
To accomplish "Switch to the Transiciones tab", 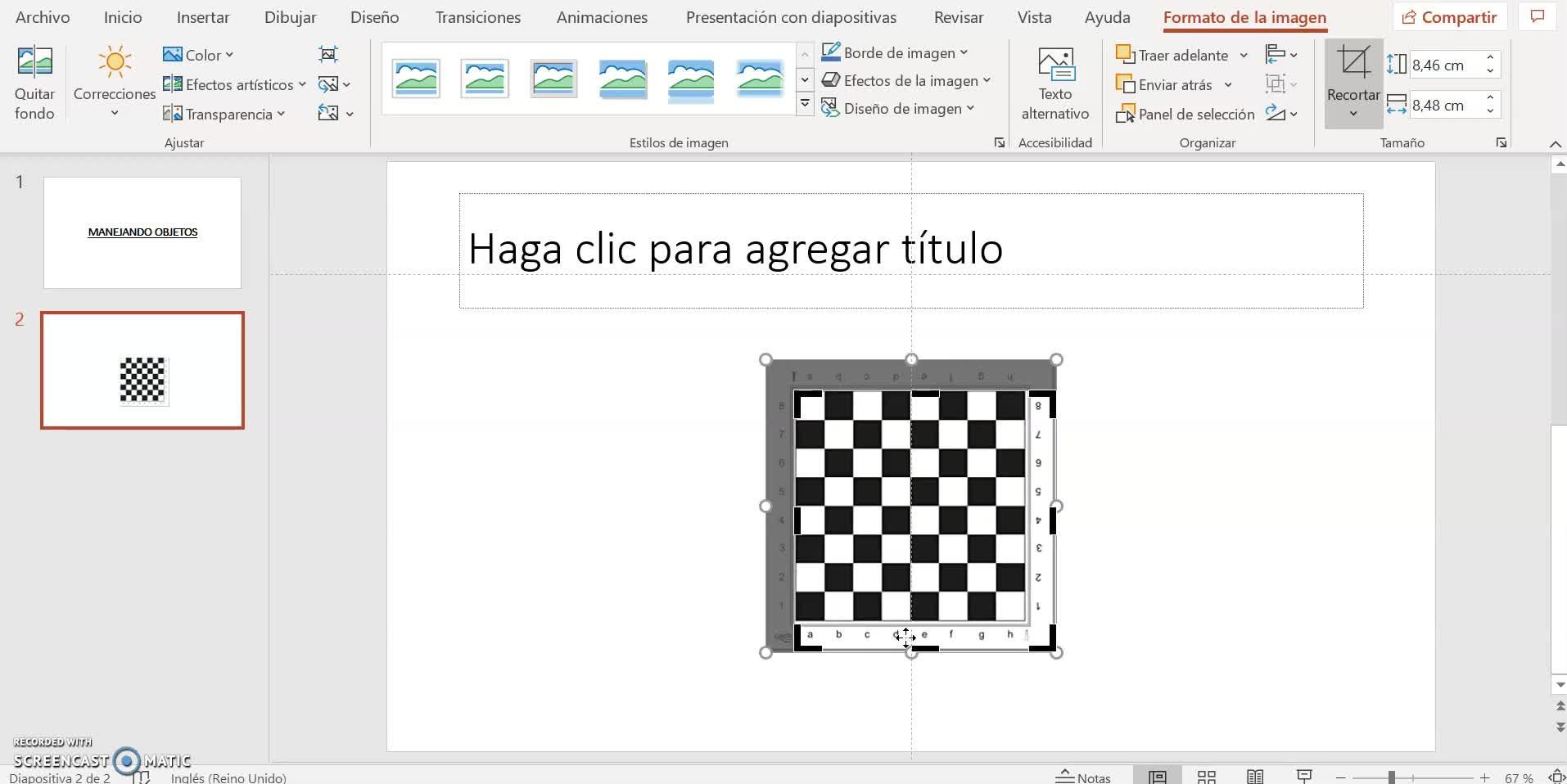I will click(x=478, y=17).
